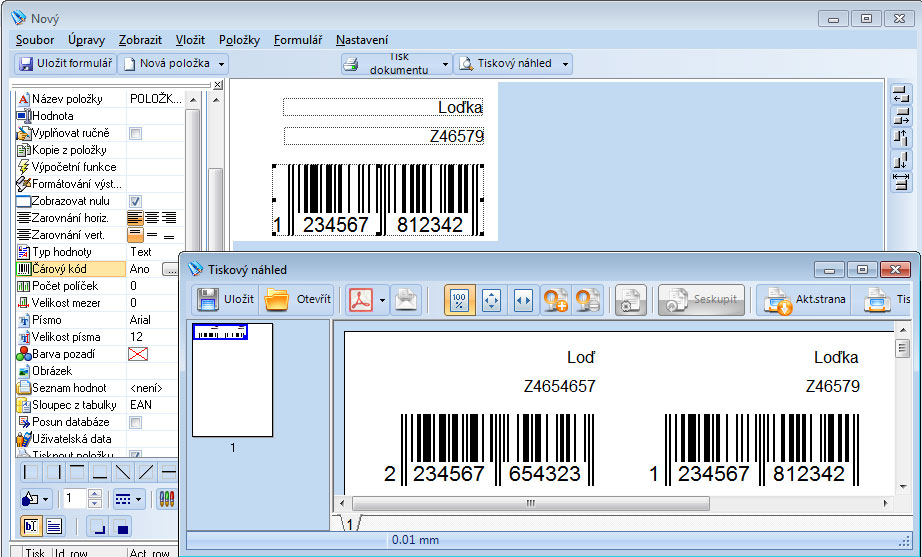The image size is (922, 557).
Task: Set horizontal alignment to right
Action: (169, 218)
